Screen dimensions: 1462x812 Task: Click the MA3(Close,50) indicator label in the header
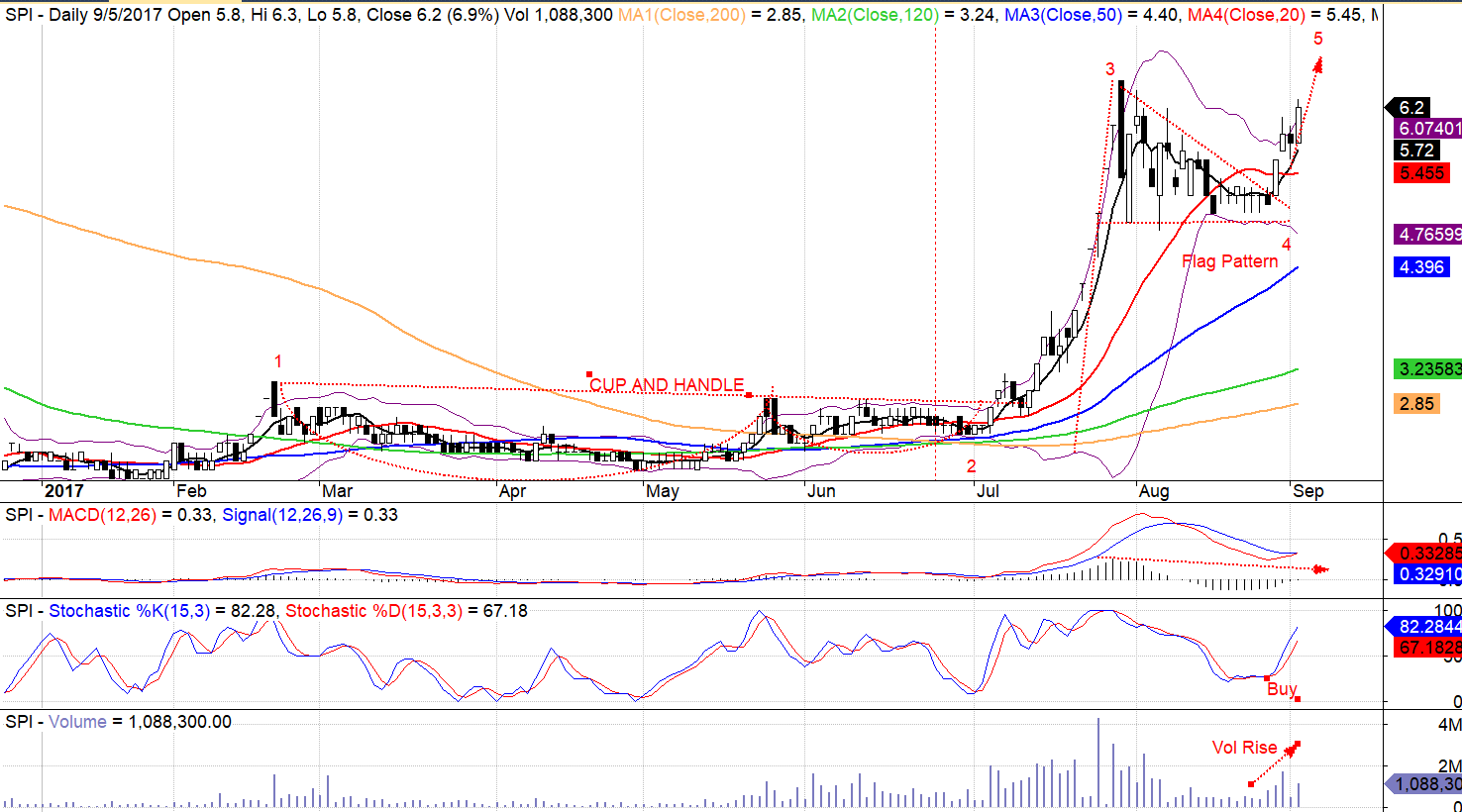1063,15
